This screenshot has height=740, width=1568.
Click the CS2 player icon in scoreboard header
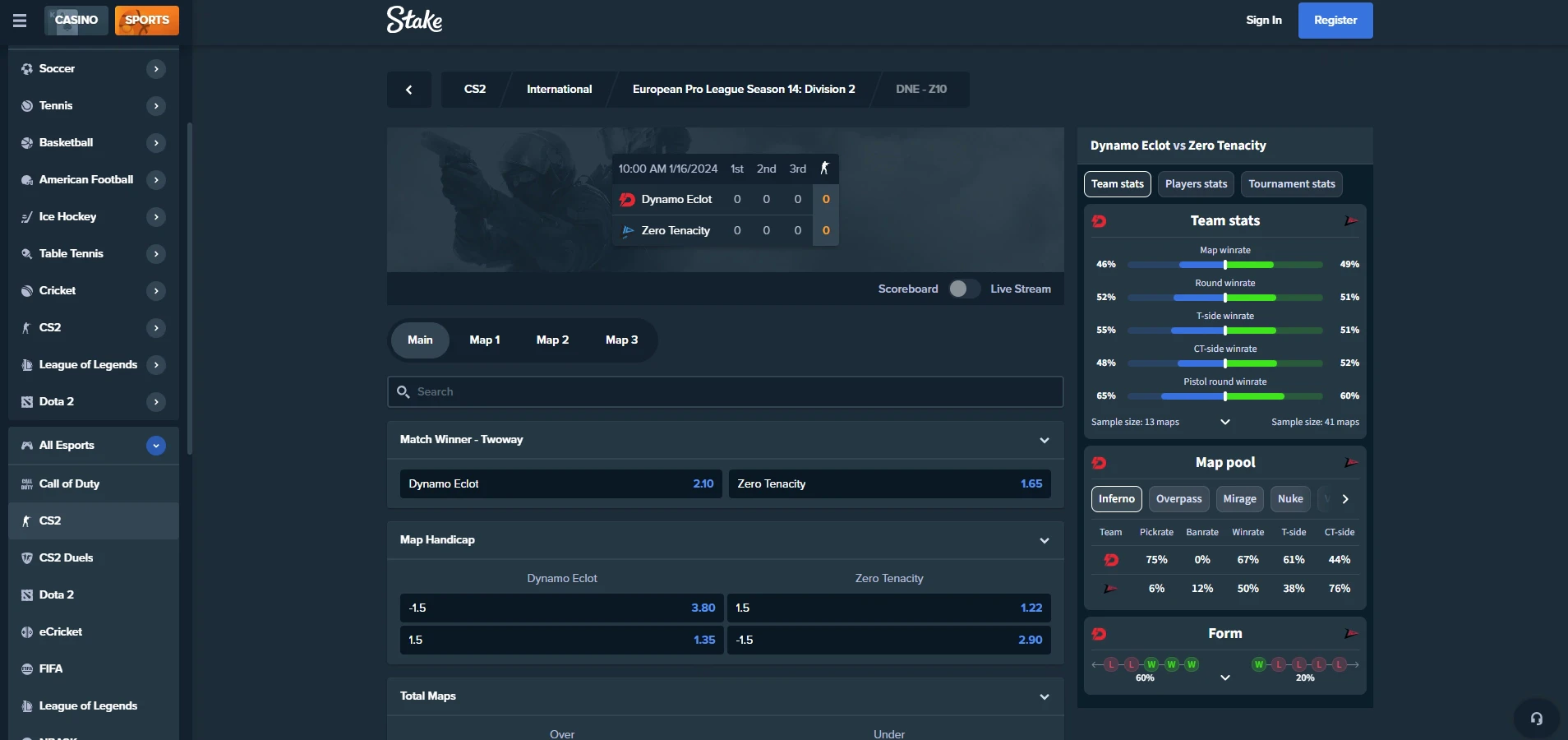click(824, 169)
